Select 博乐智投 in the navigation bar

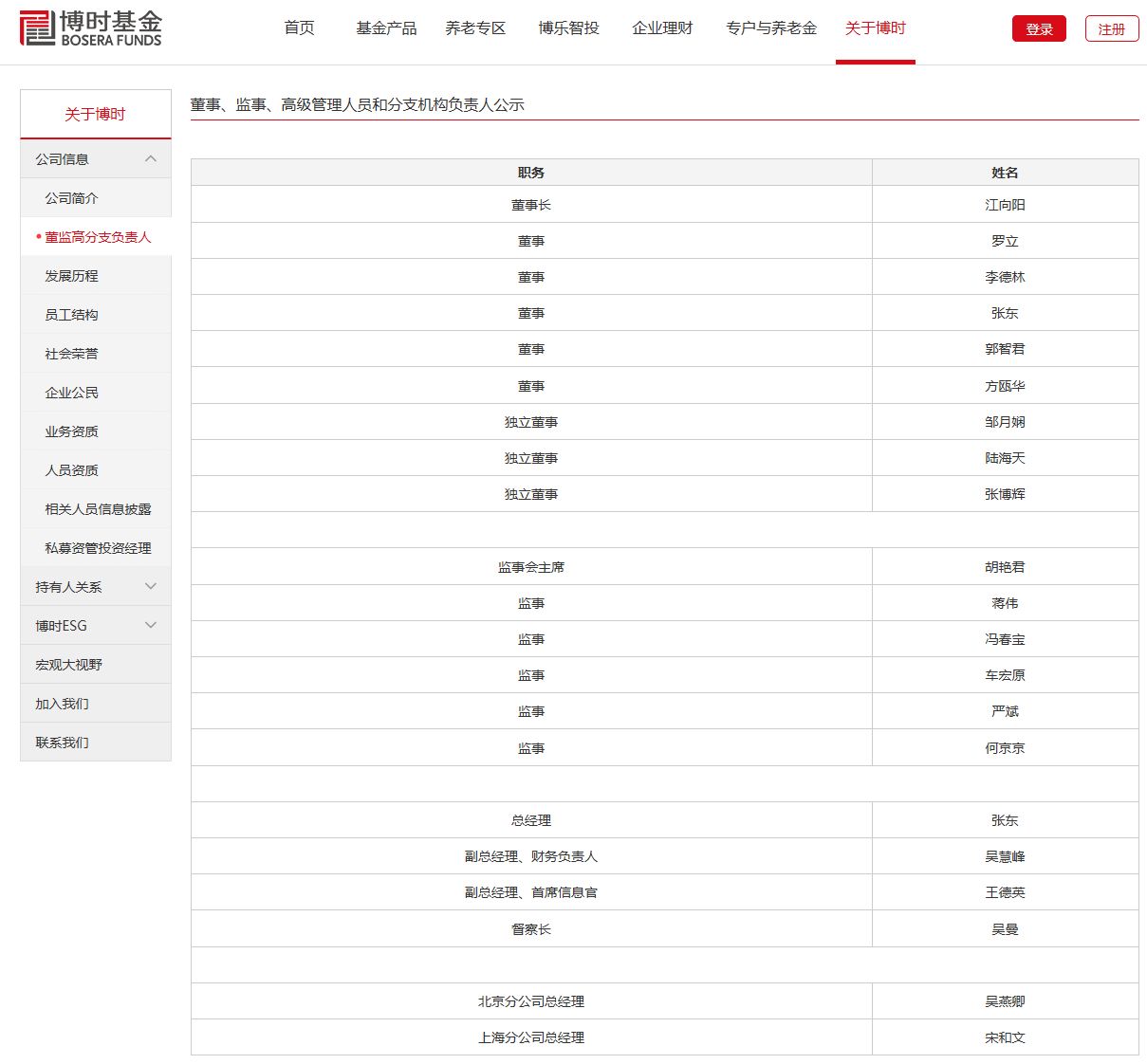coord(568,28)
